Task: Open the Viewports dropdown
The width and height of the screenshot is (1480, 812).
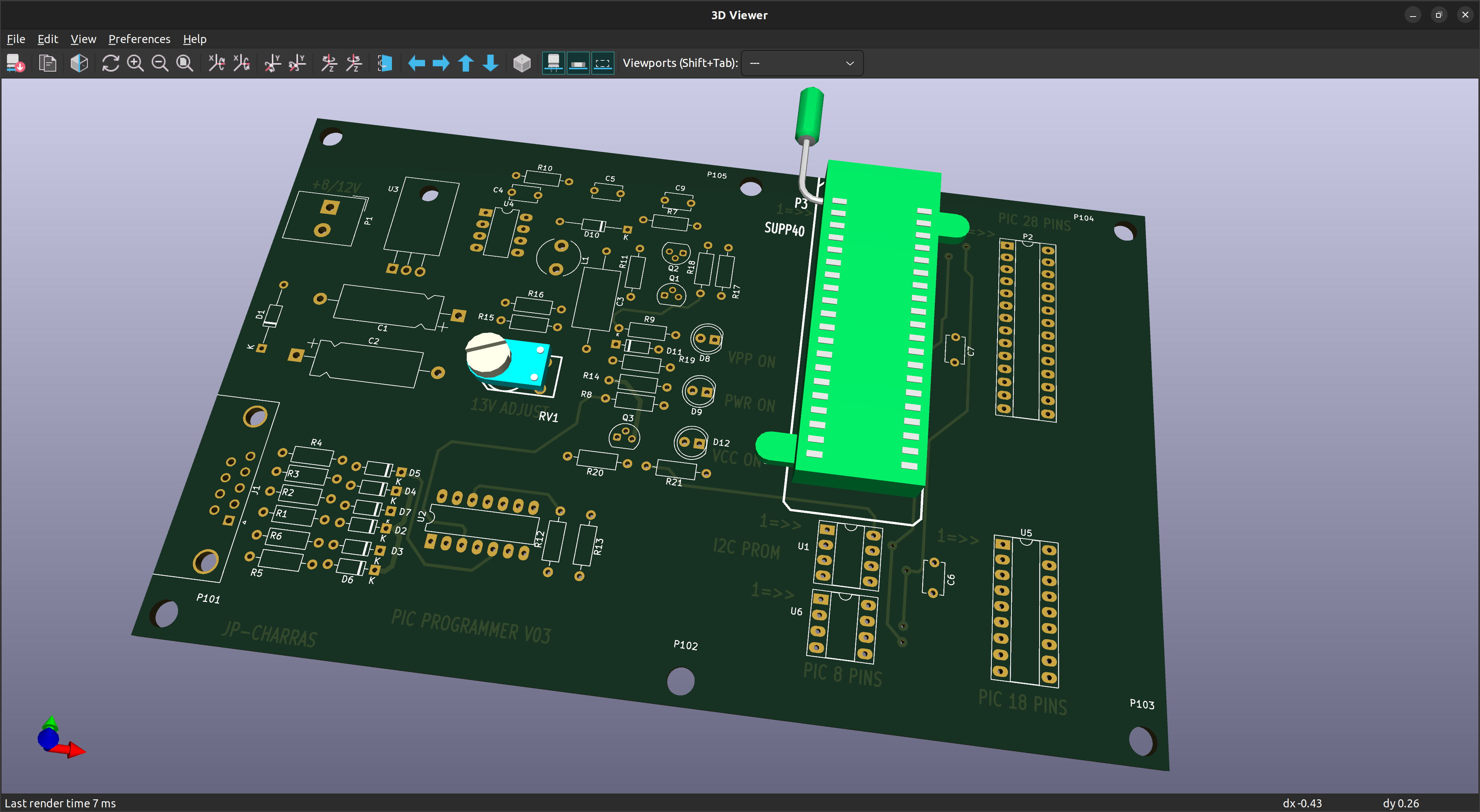Action: tap(802, 63)
